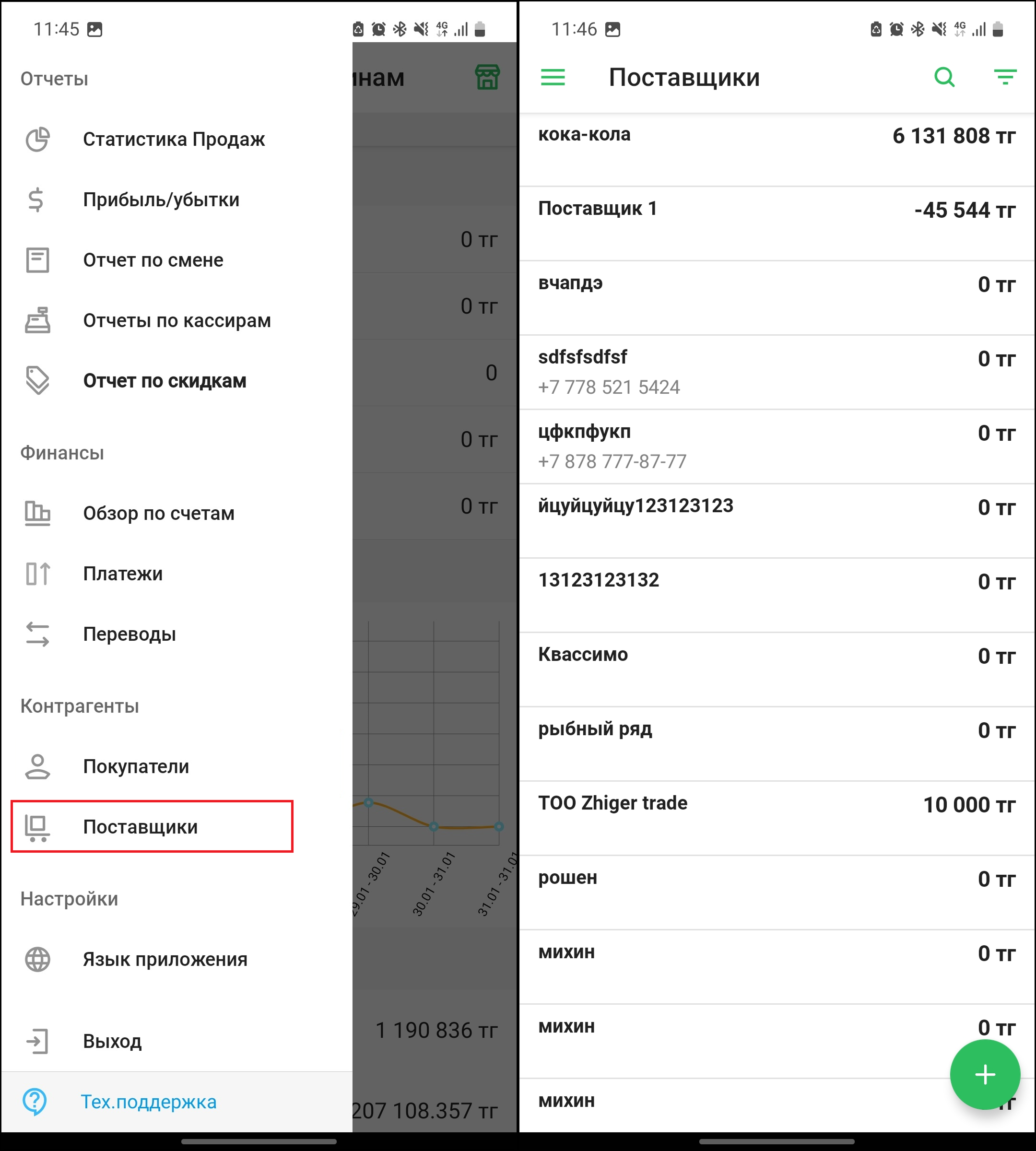
Task: Open Отчет по скидкам menu item
Action: click(165, 381)
